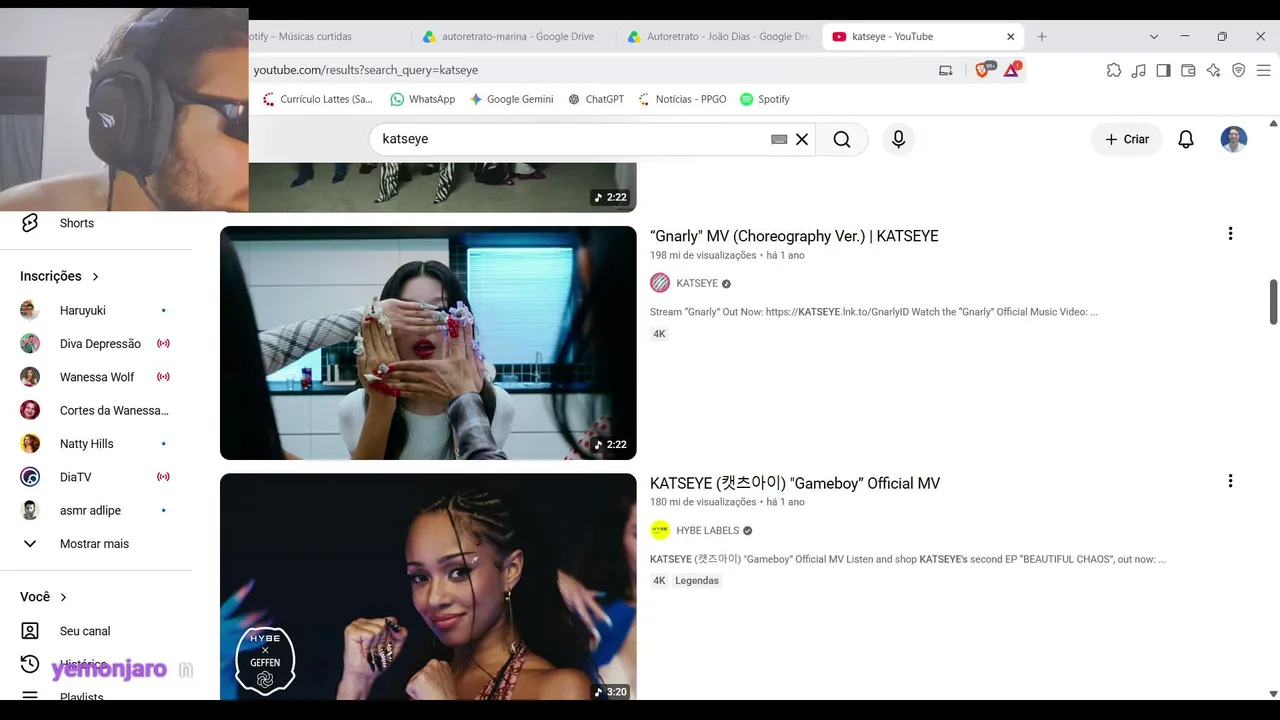This screenshot has width=1280, height=720.
Task: Play the Gnarly choreography video thumbnail
Action: pyautogui.click(x=428, y=343)
